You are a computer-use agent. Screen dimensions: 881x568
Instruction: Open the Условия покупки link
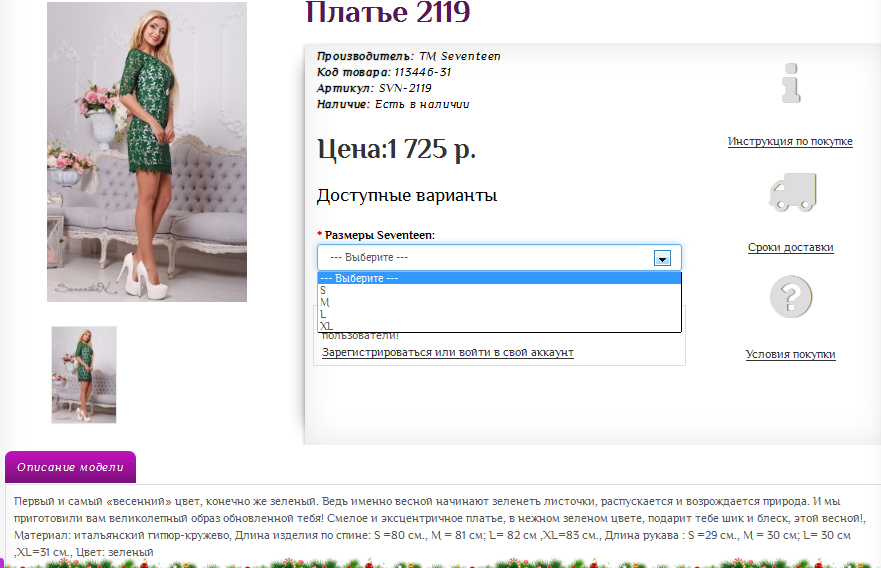coord(791,354)
